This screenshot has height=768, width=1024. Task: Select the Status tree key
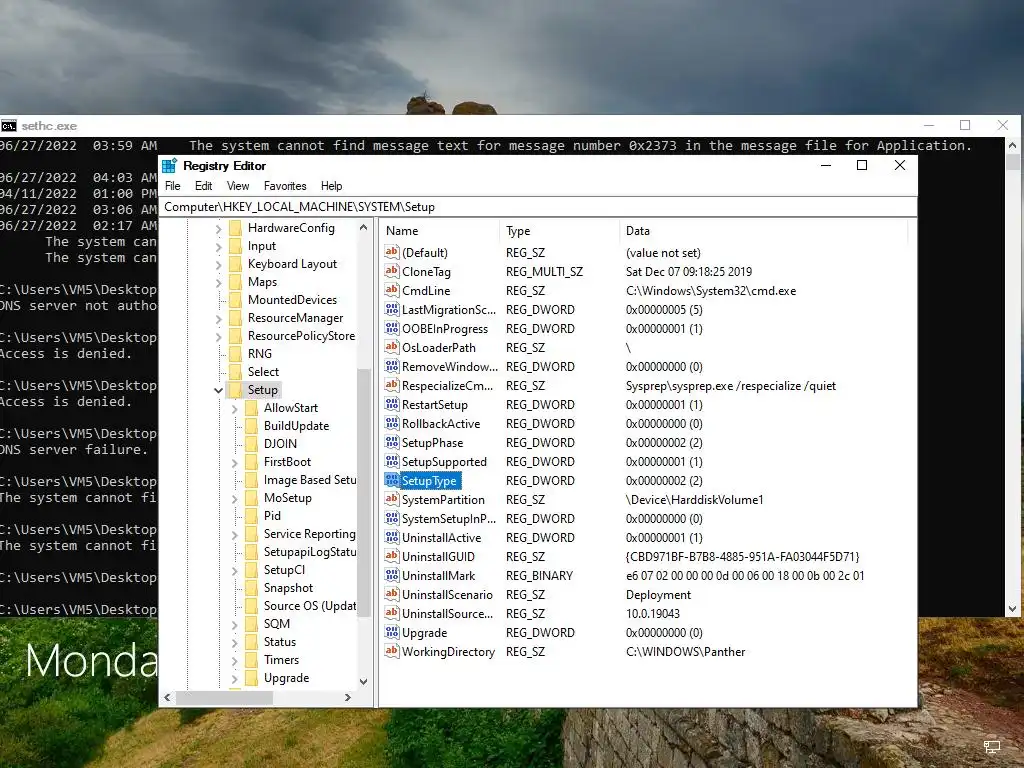point(280,641)
